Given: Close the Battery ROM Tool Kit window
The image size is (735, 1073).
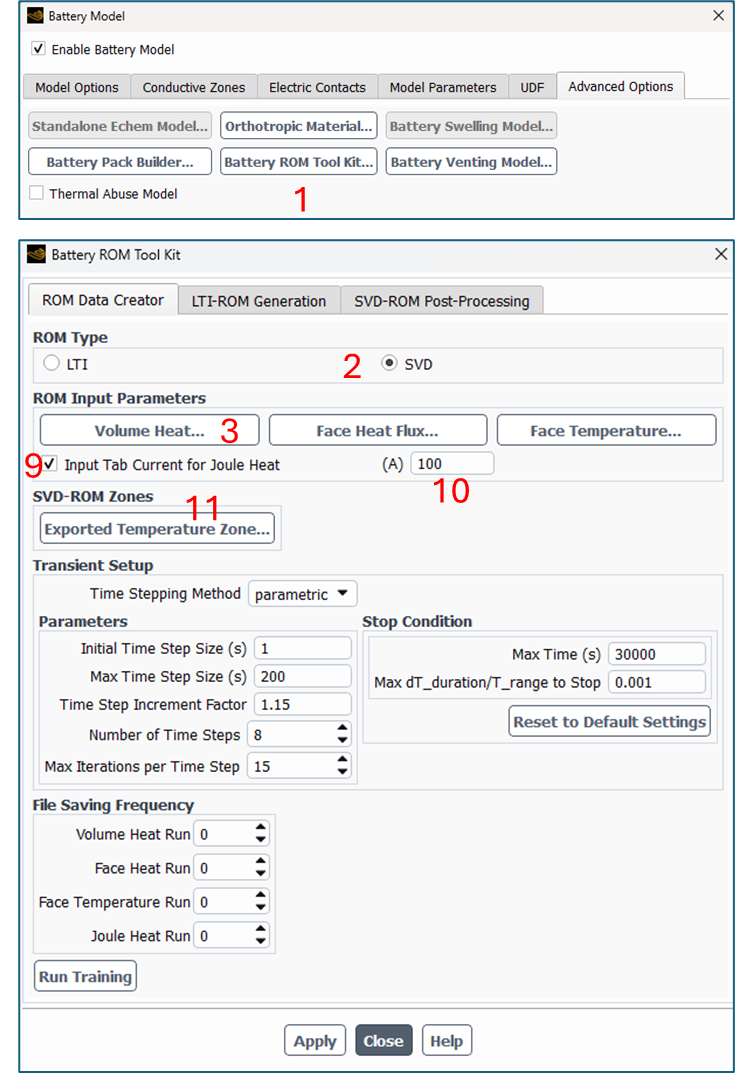Looking at the screenshot, I should coord(721,255).
